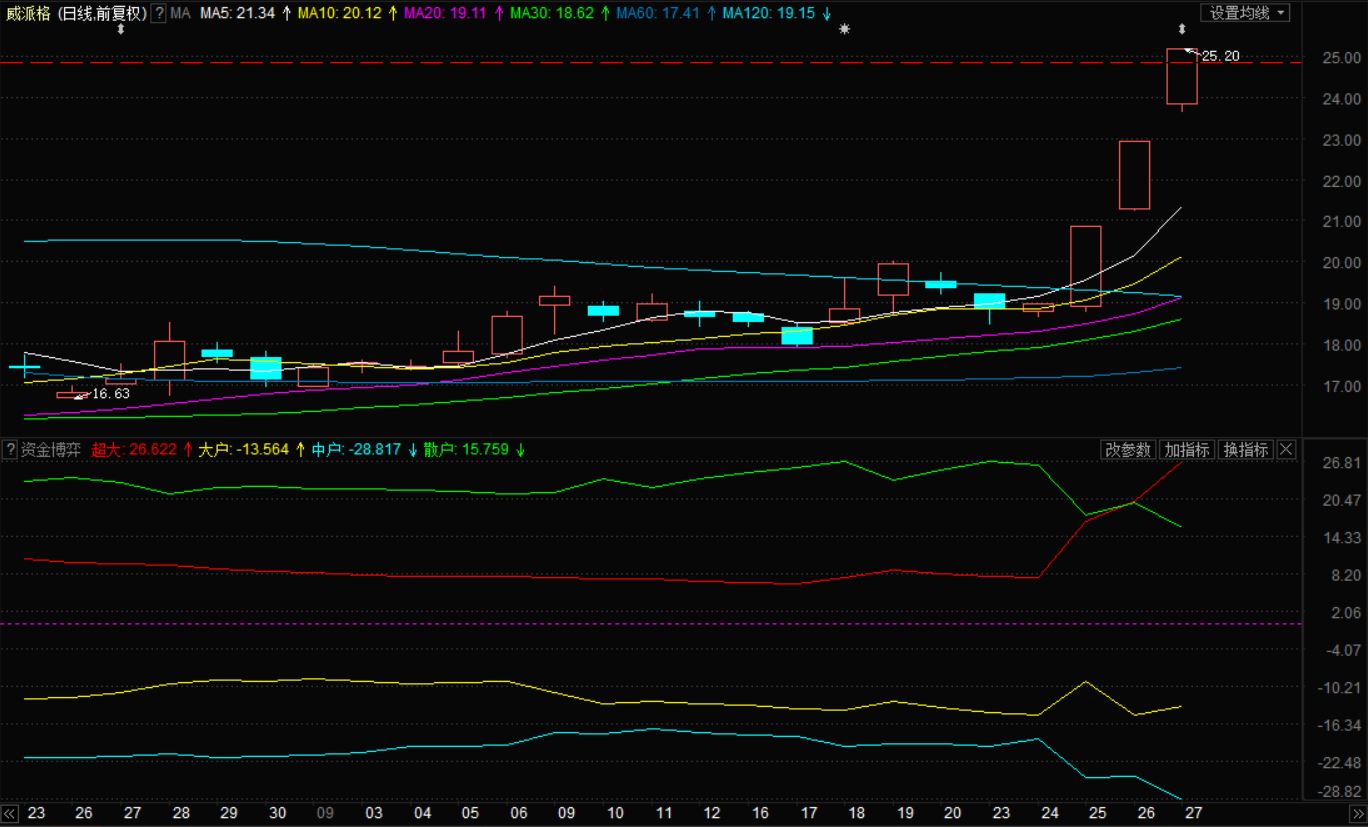Click date label 28 on time axis
The image size is (1368, 827).
pos(181,813)
